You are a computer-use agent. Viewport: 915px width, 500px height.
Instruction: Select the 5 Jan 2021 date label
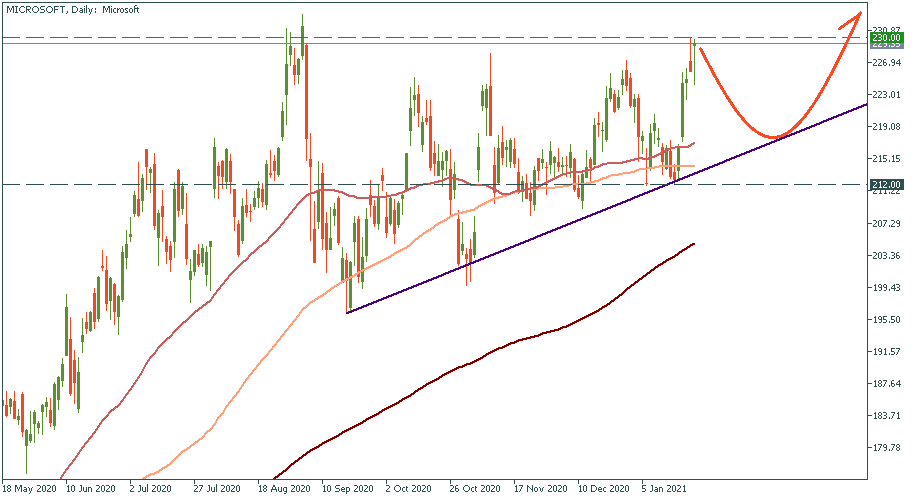[x=666, y=490]
